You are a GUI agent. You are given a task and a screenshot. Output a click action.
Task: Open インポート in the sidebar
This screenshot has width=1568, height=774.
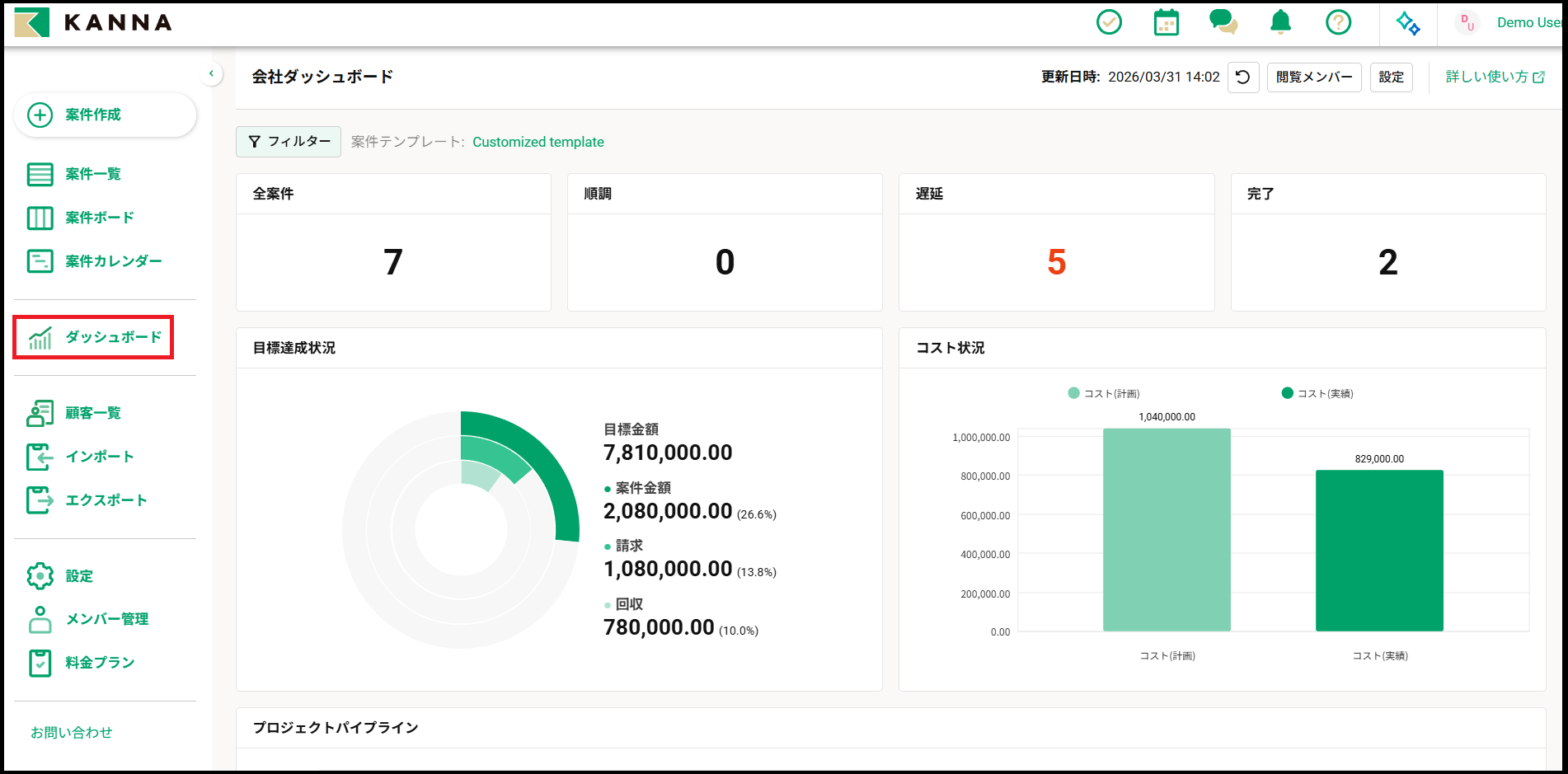(x=100, y=457)
